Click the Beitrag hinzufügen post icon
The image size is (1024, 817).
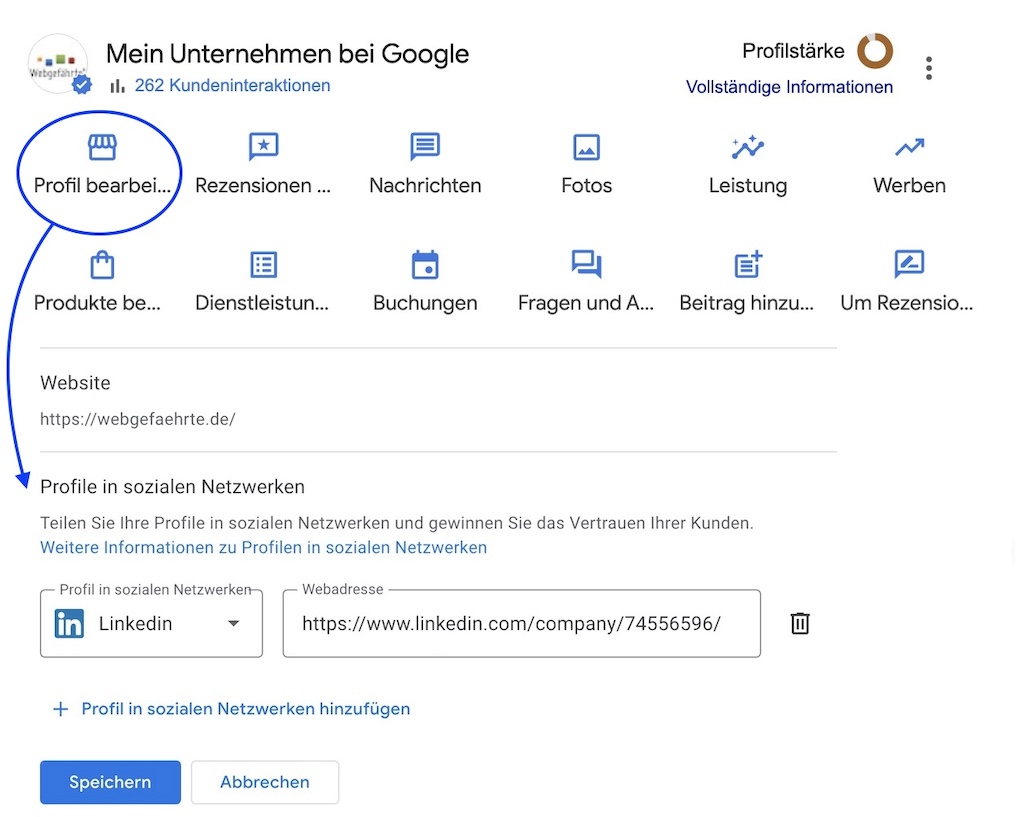(x=748, y=264)
